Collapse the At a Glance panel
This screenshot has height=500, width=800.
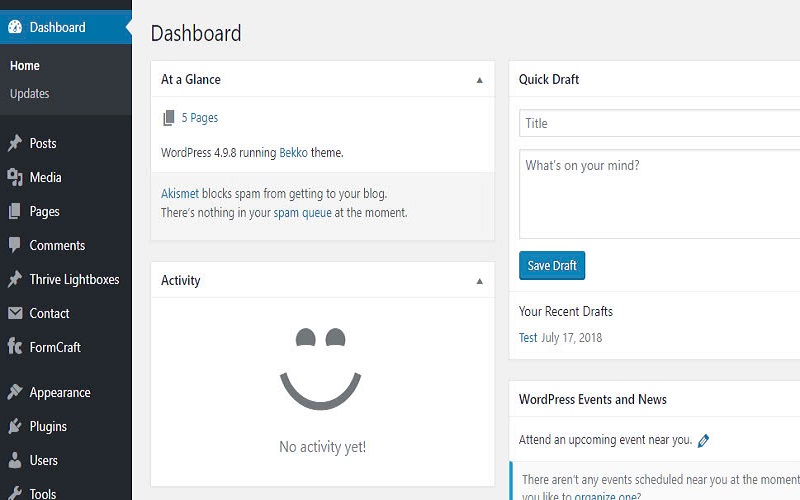click(x=479, y=80)
